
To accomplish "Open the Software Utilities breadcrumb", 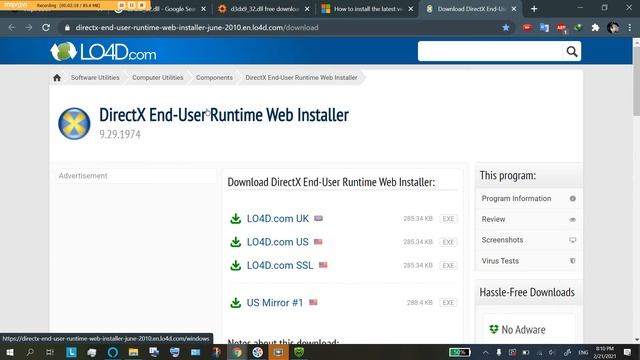I will (95, 78).
